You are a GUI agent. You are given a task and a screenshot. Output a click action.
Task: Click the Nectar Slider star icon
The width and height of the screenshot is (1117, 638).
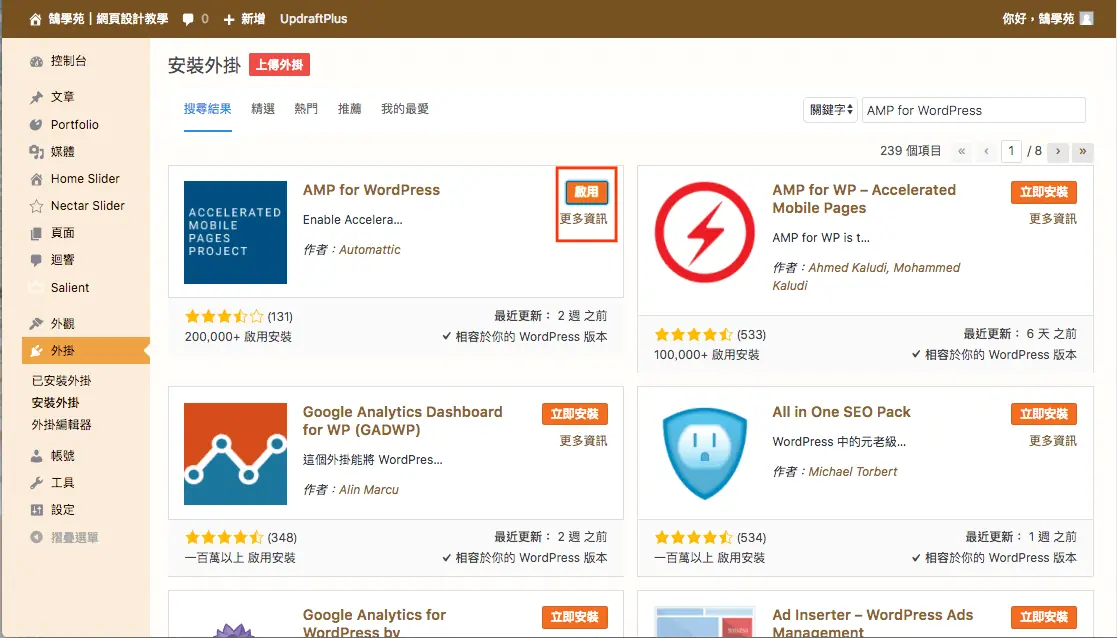(36, 206)
